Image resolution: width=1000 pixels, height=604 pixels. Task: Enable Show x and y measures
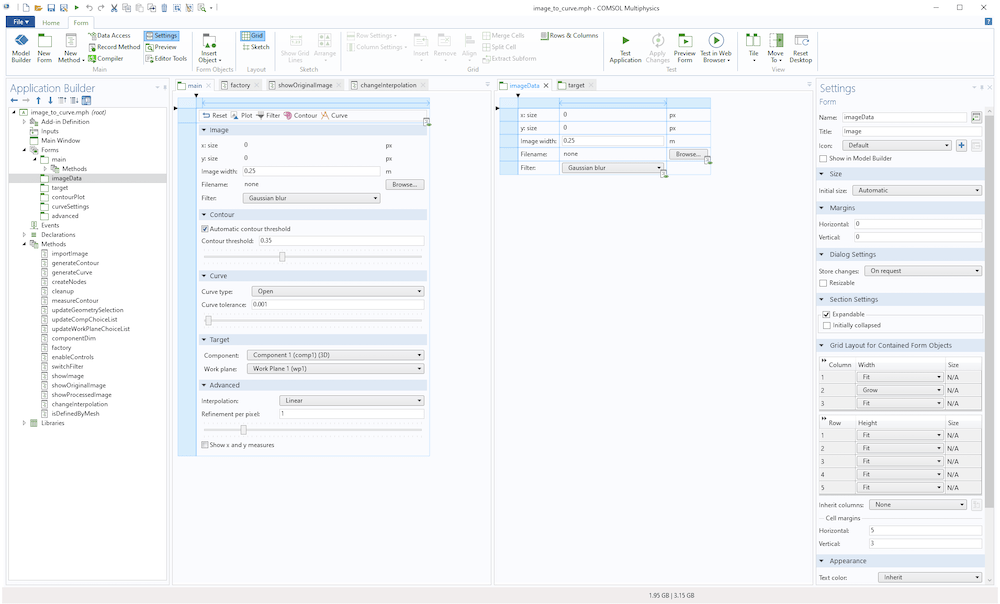pos(205,444)
